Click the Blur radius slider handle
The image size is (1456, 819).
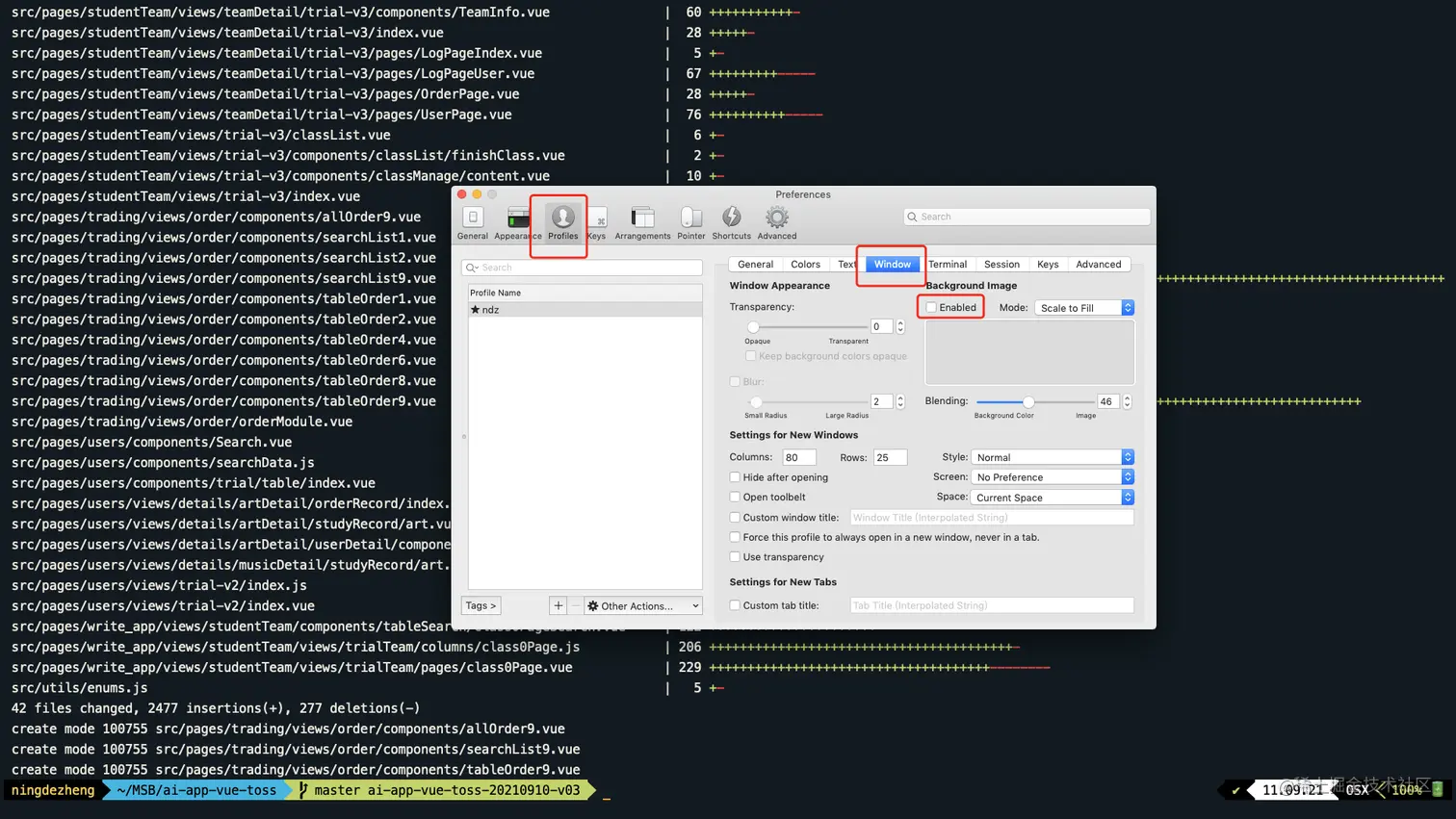click(756, 402)
